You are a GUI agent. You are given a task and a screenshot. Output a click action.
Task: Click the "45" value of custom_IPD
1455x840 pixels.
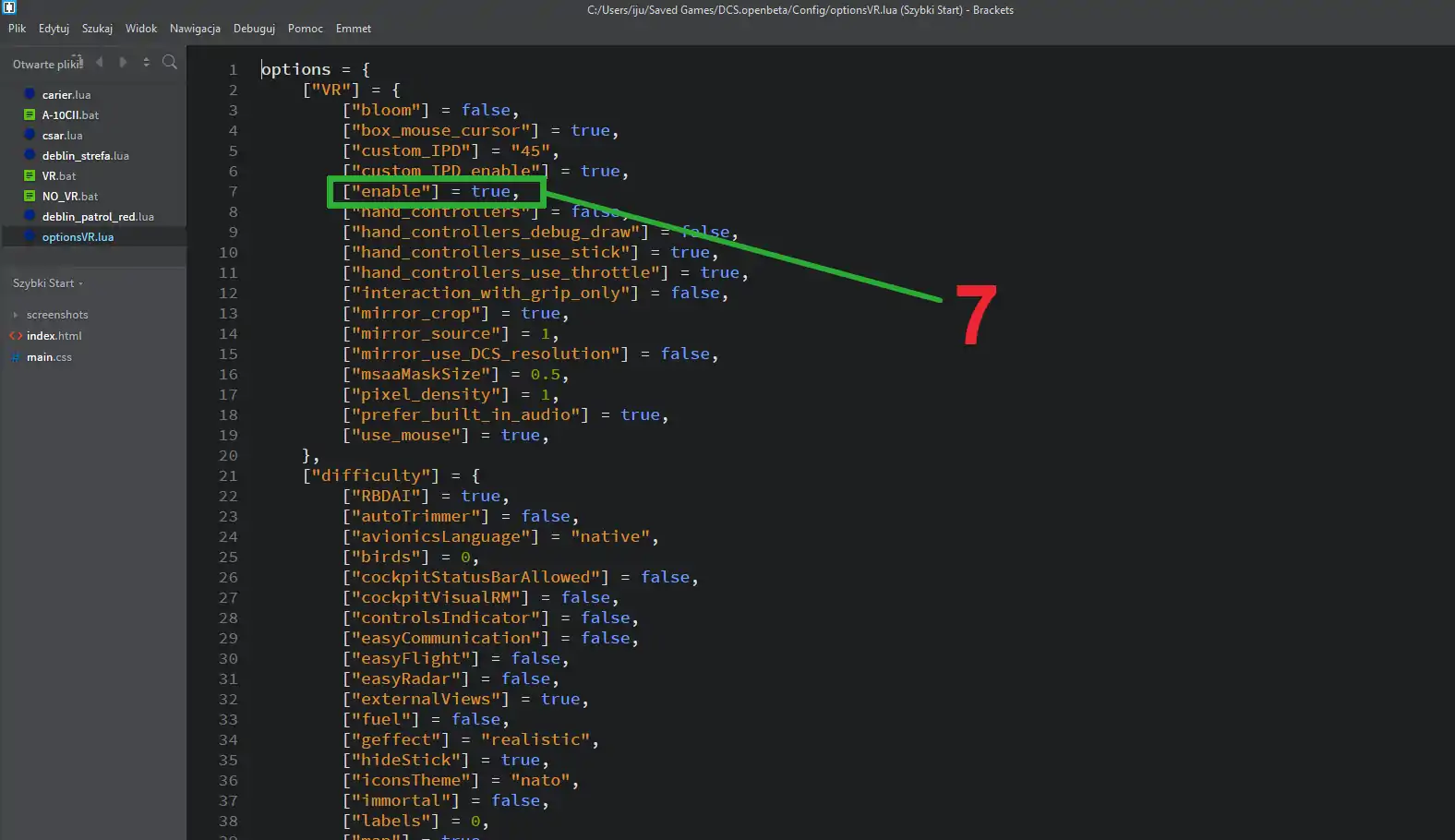tap(530, 150)
